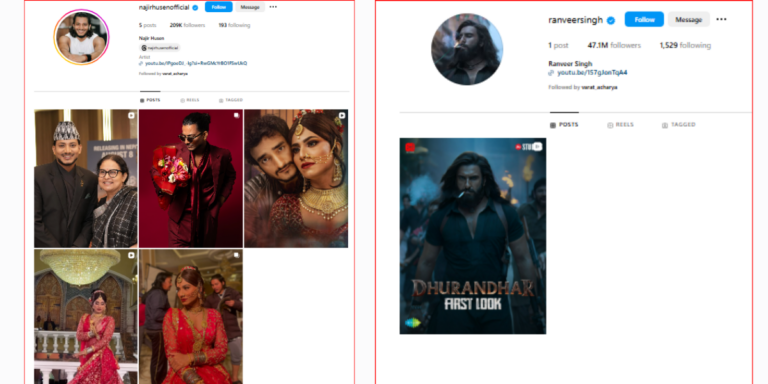Follow the najirhusenofficial account
Screen dimensions: 768x384
click(218, 7)
